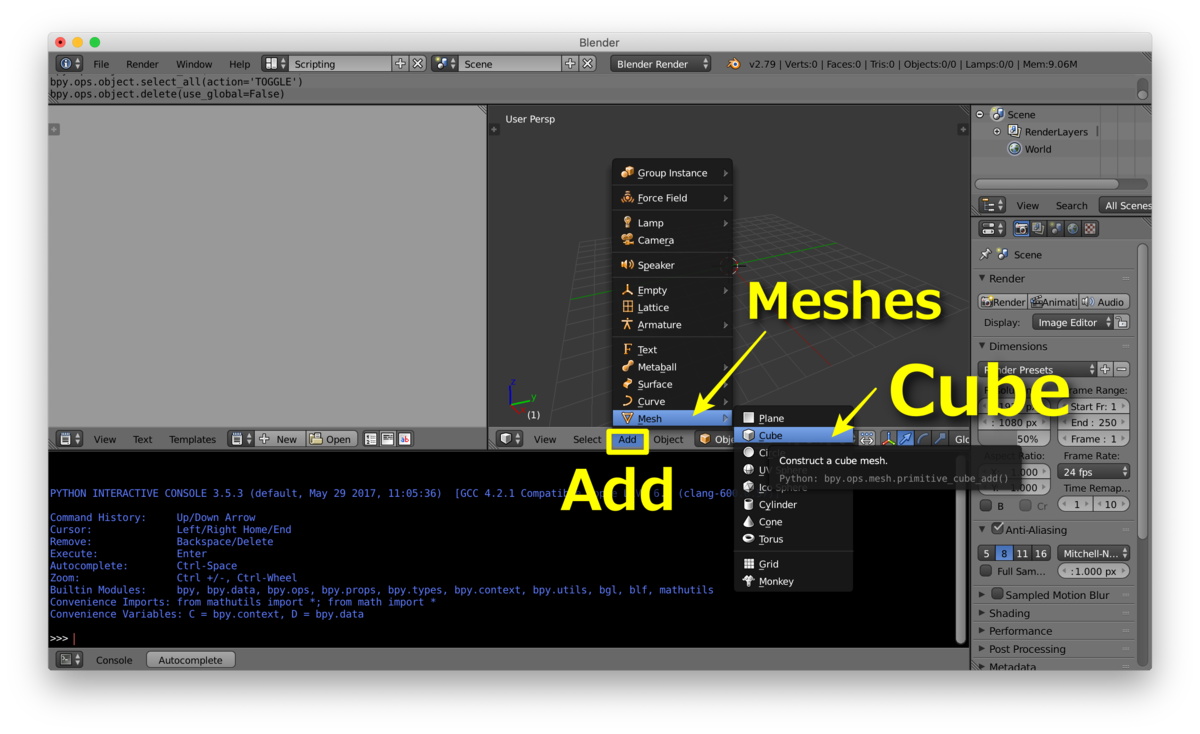This screenshot has width=1200, height=734.
Task: Add a render preset with plus button
Action: pyautogui.click(x=1105, y=370)
